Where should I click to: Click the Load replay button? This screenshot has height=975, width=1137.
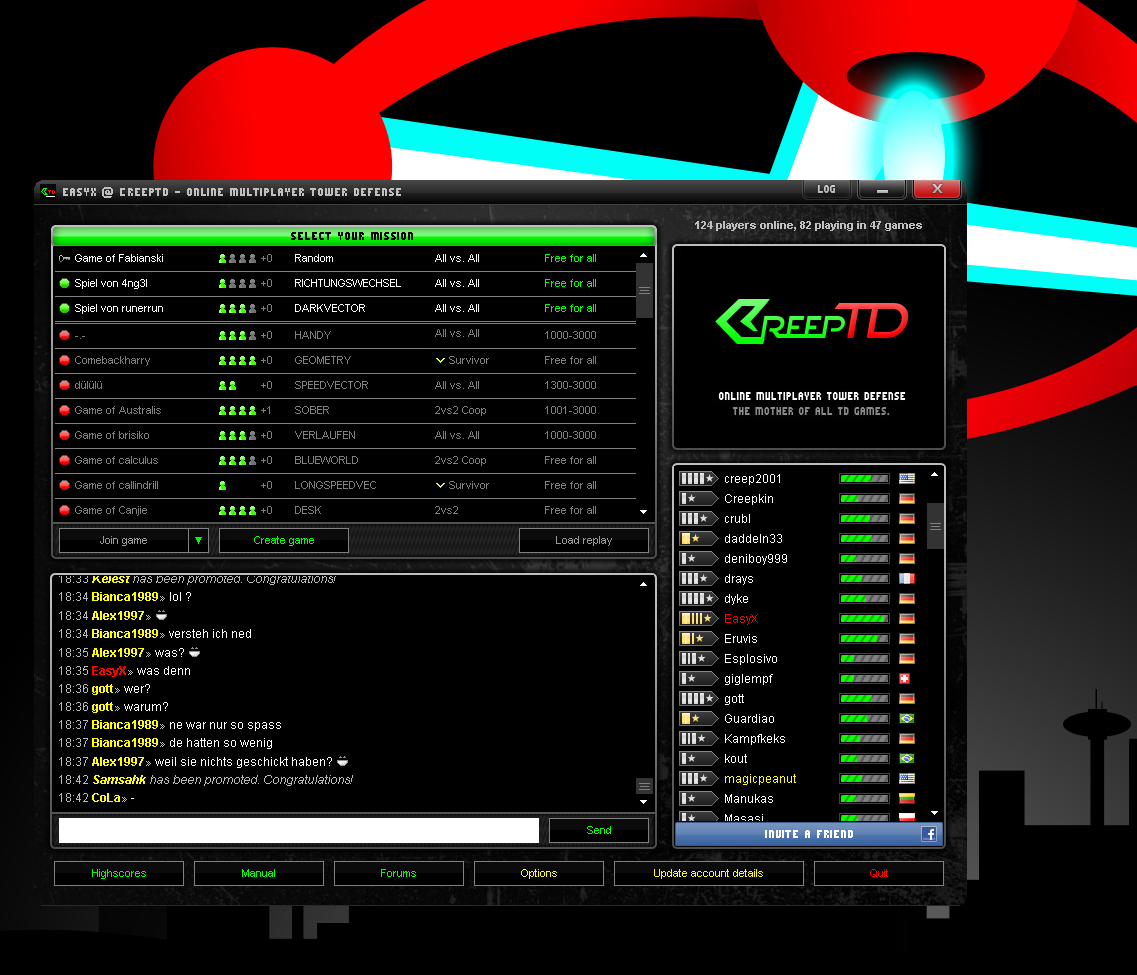click(x=584, y=541)
